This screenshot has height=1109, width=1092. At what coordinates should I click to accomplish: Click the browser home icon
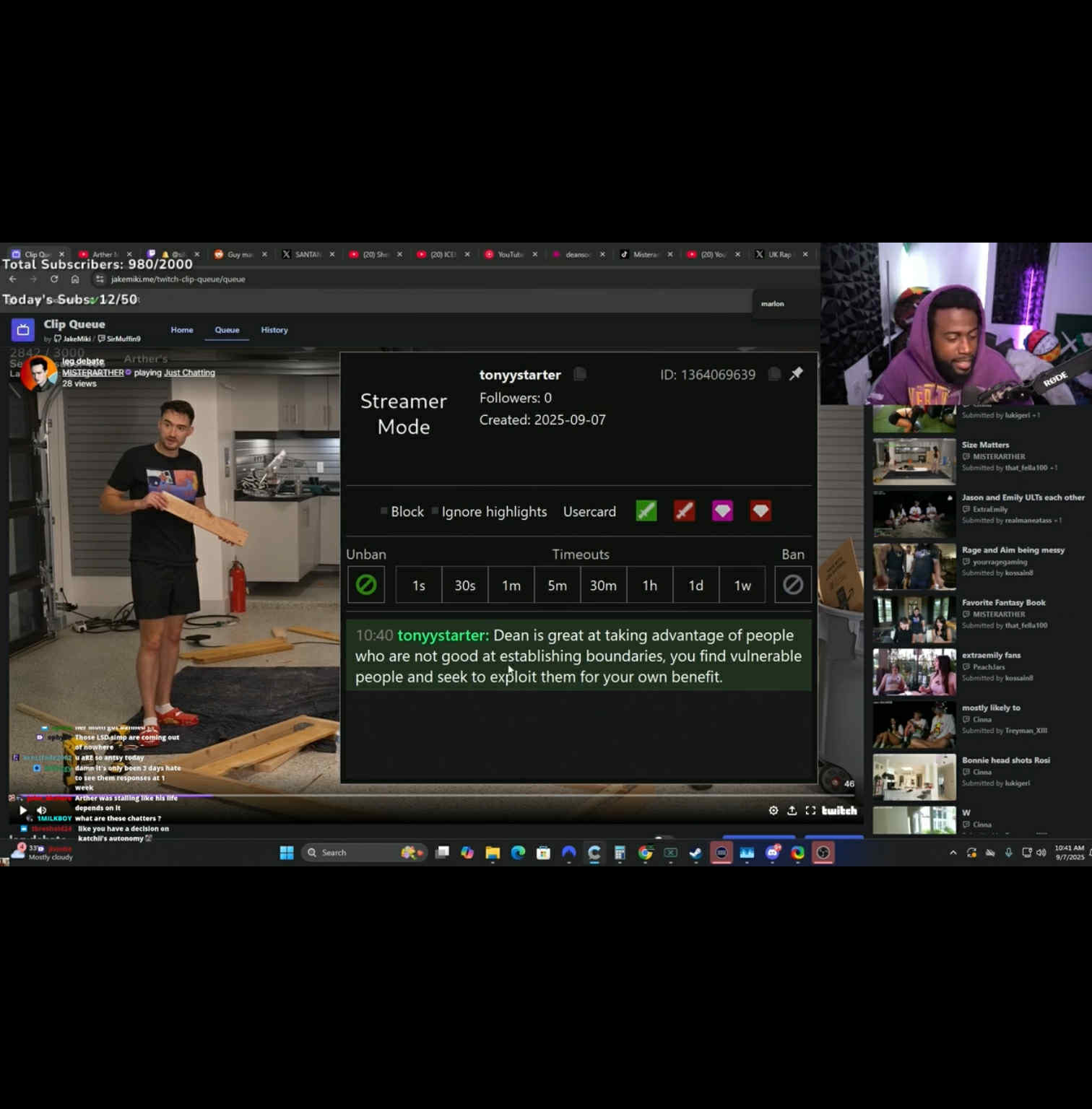click(75, 279)
